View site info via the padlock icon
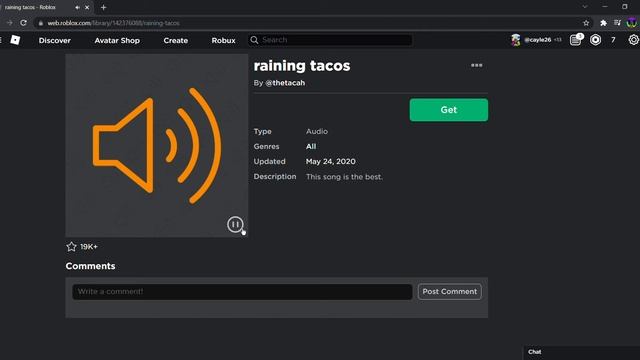 [40, 23]
